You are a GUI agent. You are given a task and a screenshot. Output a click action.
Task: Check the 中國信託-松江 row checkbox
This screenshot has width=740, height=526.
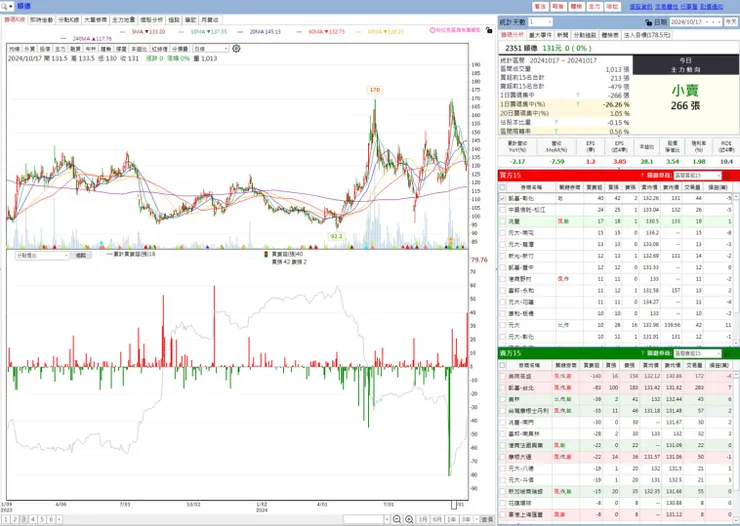(x=503, y=210)
